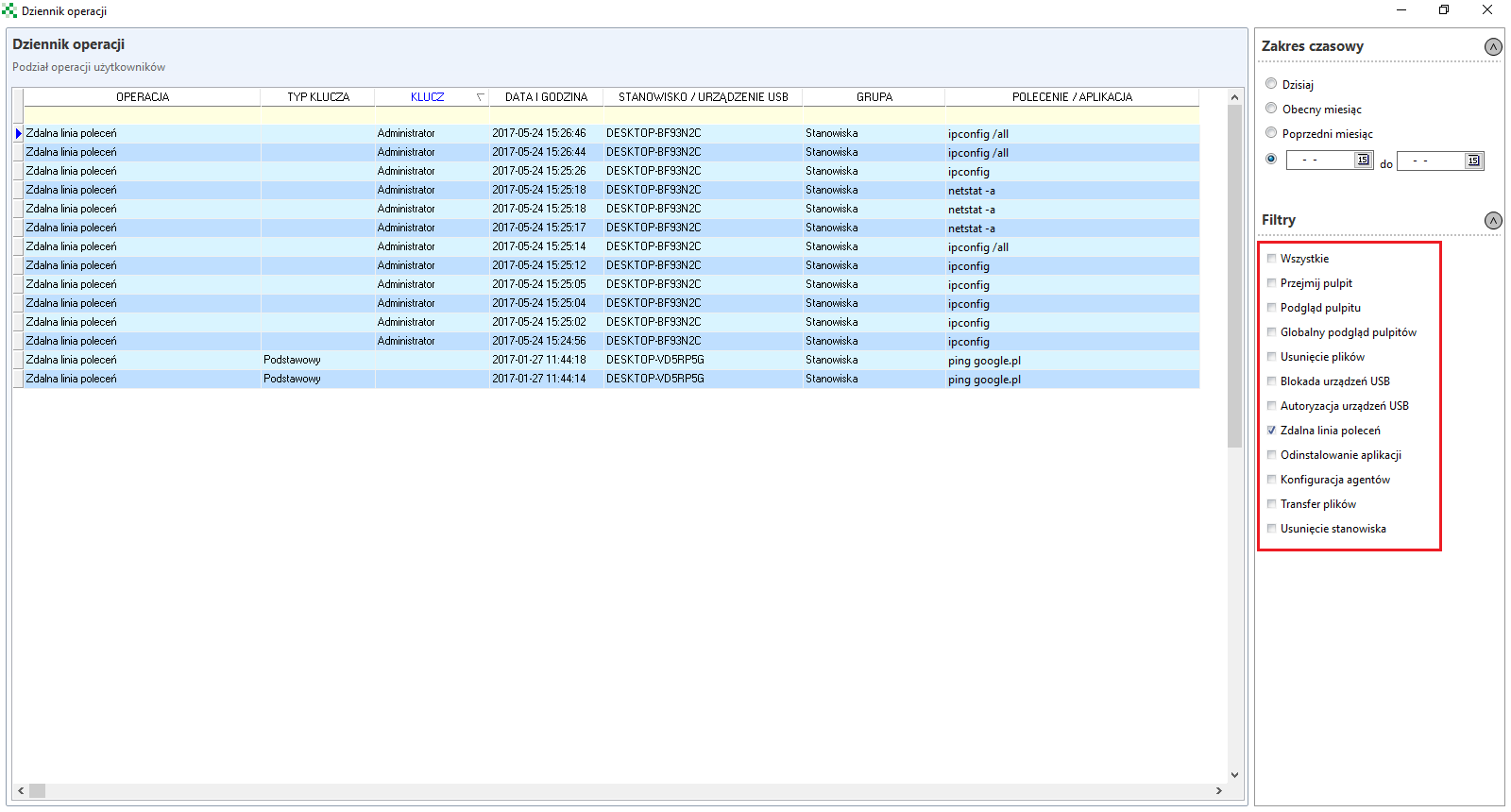Sort by the OPERACJA column header
This screenshot has height=812, width=1511.
click(142, 97)
